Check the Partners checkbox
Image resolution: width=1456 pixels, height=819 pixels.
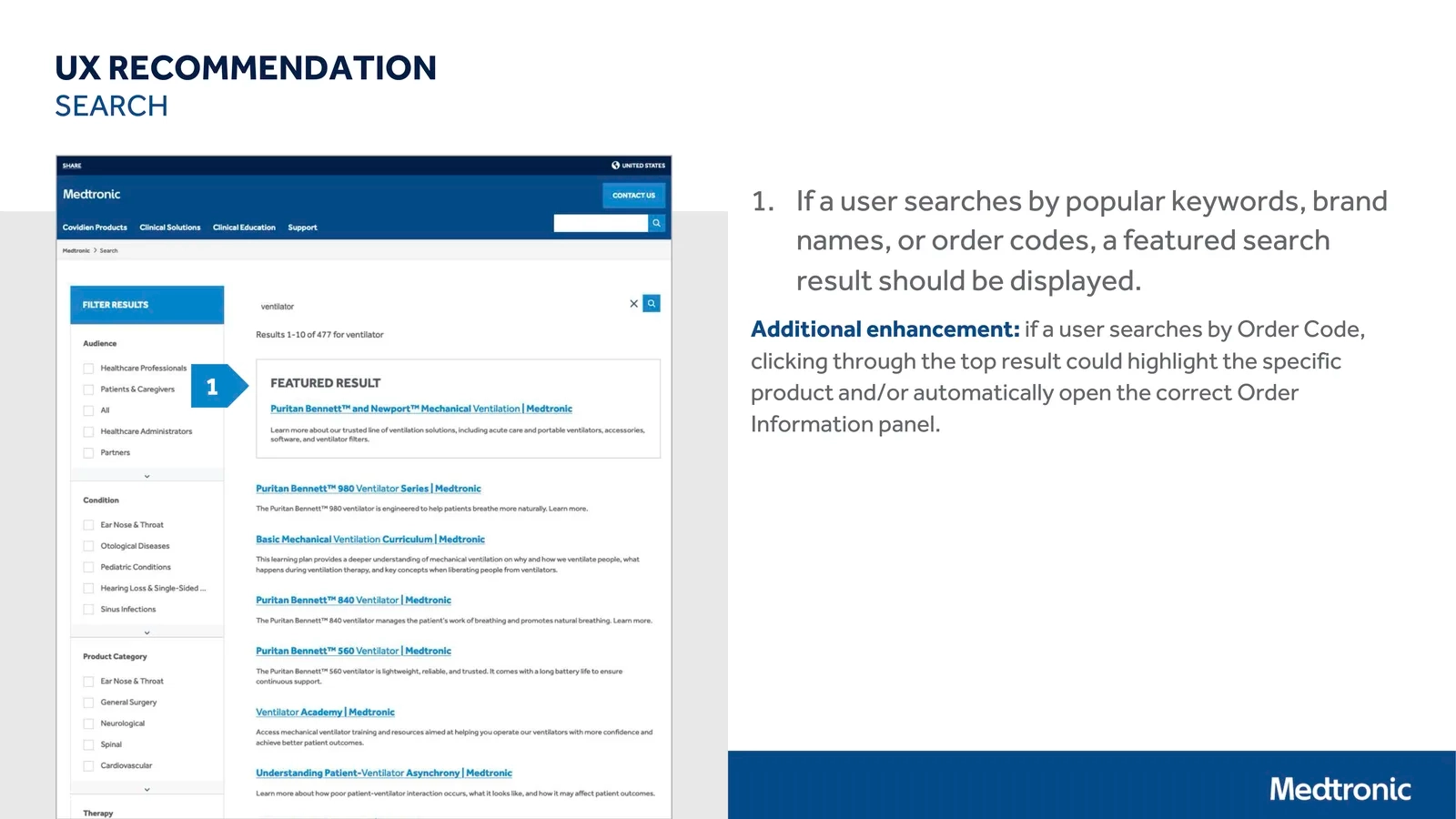tap(88, 452)
